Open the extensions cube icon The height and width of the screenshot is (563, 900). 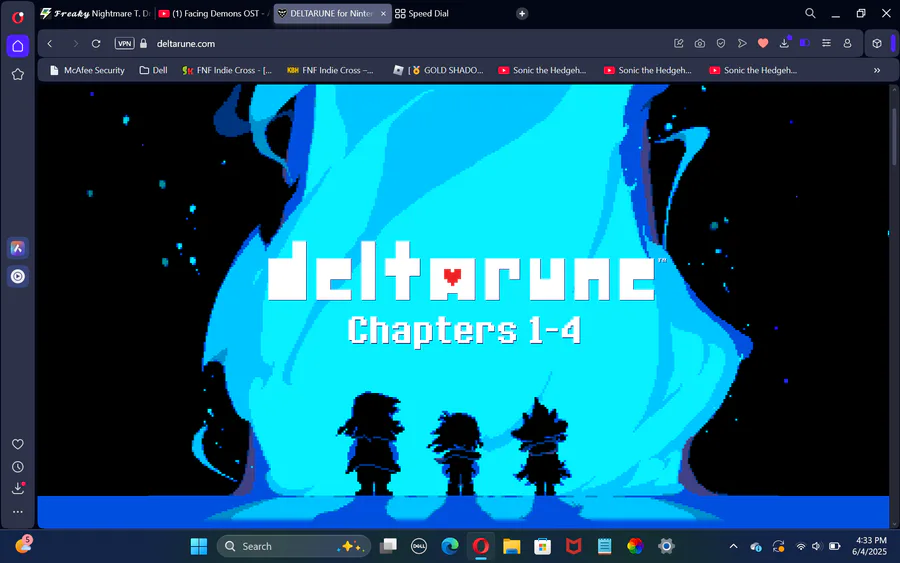(x=877, y=44)
